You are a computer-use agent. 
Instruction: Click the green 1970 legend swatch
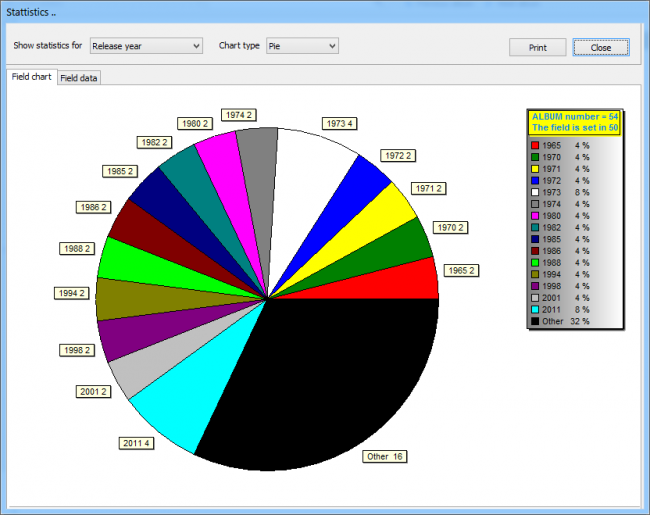[535, 157]
